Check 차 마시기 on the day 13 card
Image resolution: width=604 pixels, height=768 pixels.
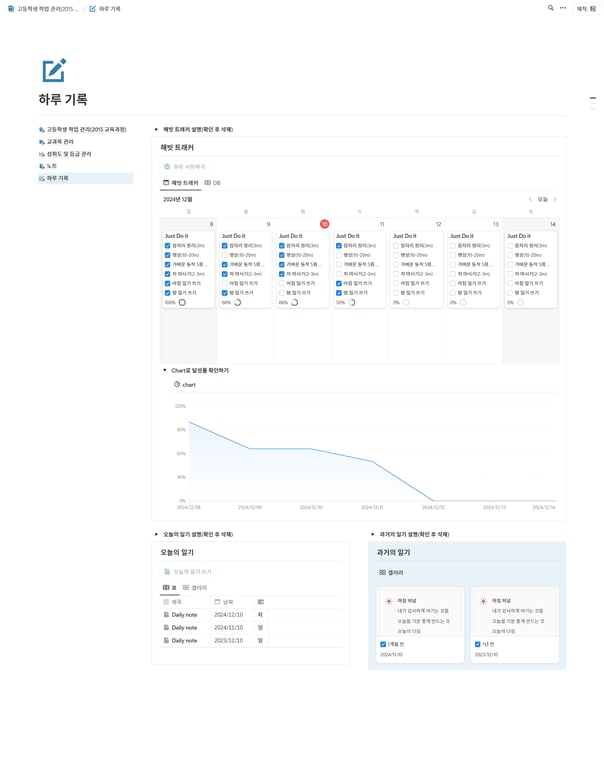(x=453, y=274)
